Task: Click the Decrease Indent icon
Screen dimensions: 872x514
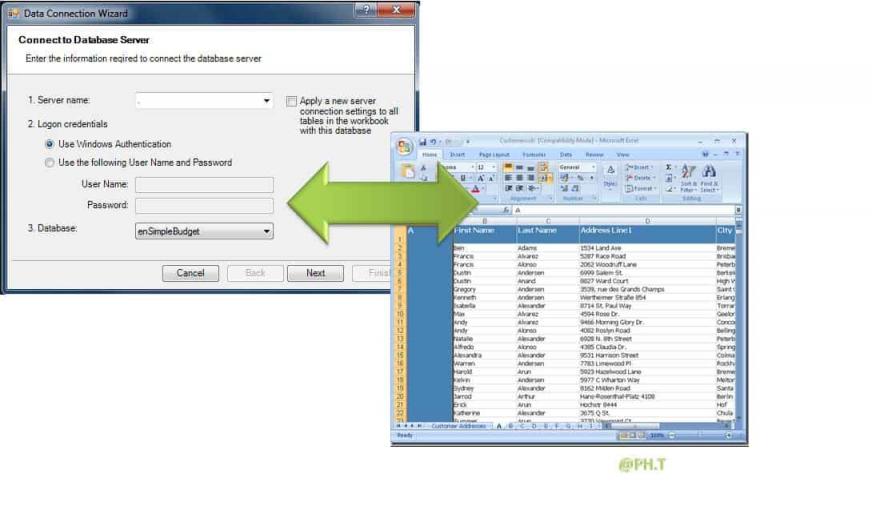Action: 508,188
